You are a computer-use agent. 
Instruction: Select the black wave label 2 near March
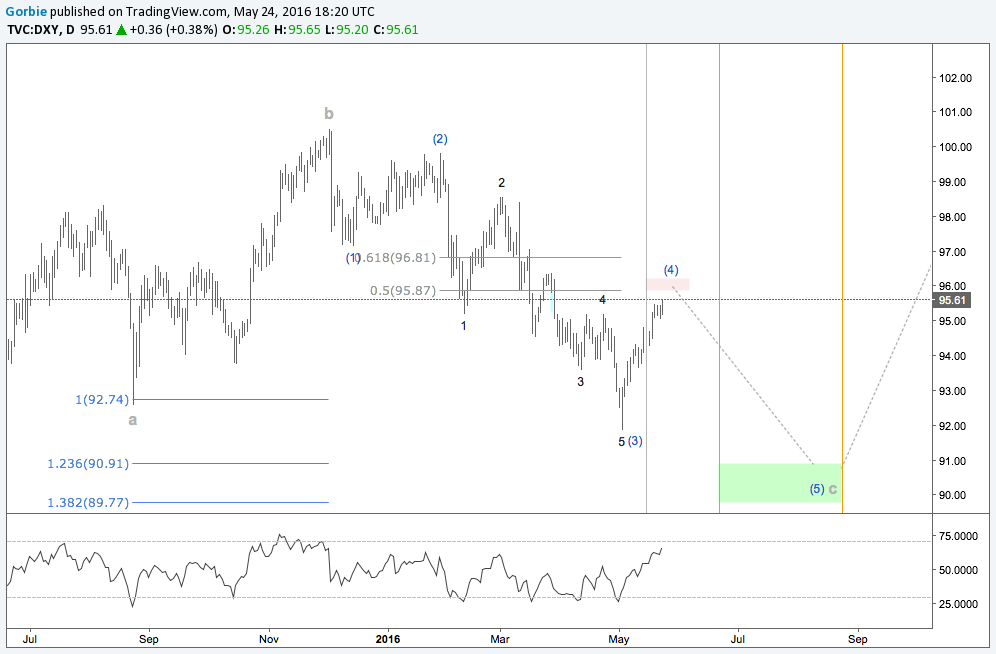point(502,183)
